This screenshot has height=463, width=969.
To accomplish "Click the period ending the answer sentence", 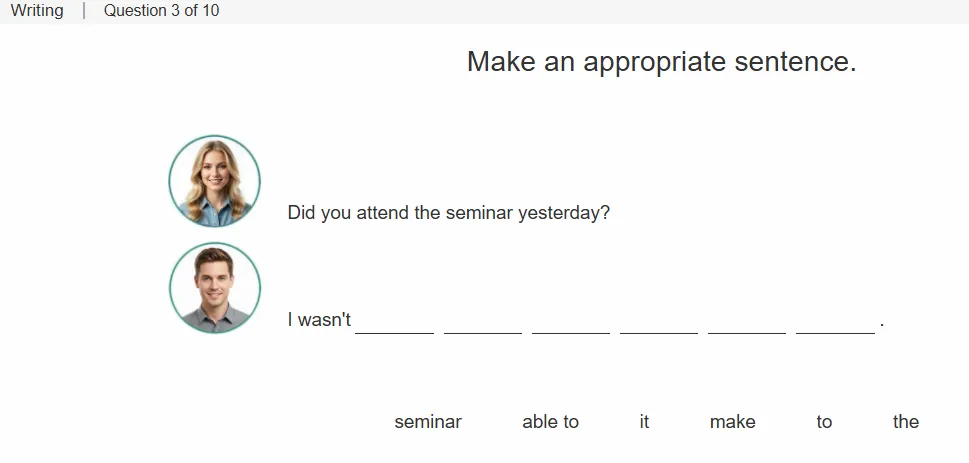I will tap(882, 325).
